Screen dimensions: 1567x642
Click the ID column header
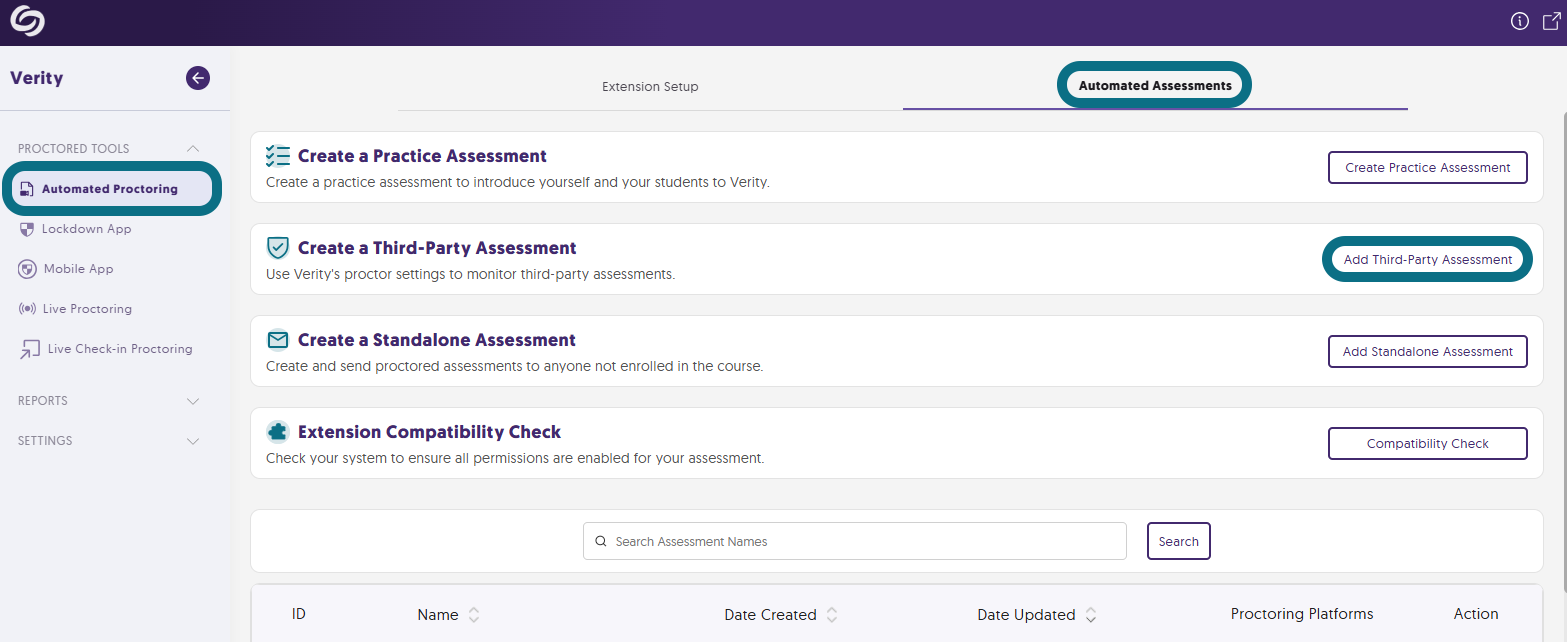click(x=298, y=614)
